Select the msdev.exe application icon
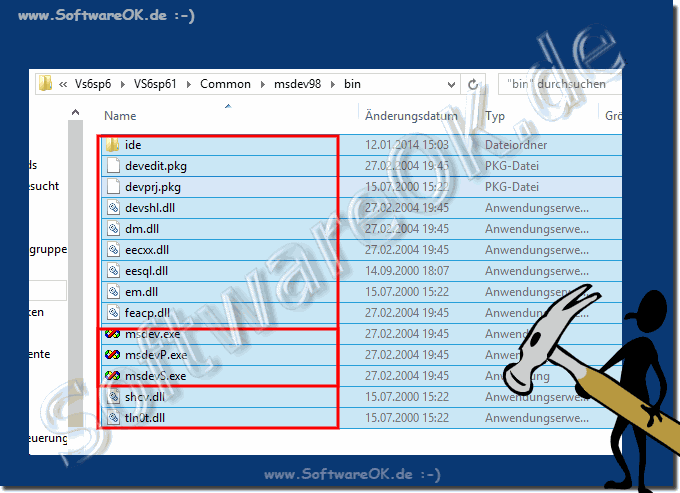The height and width of the screenshot is (493, 680). [112, 334]
